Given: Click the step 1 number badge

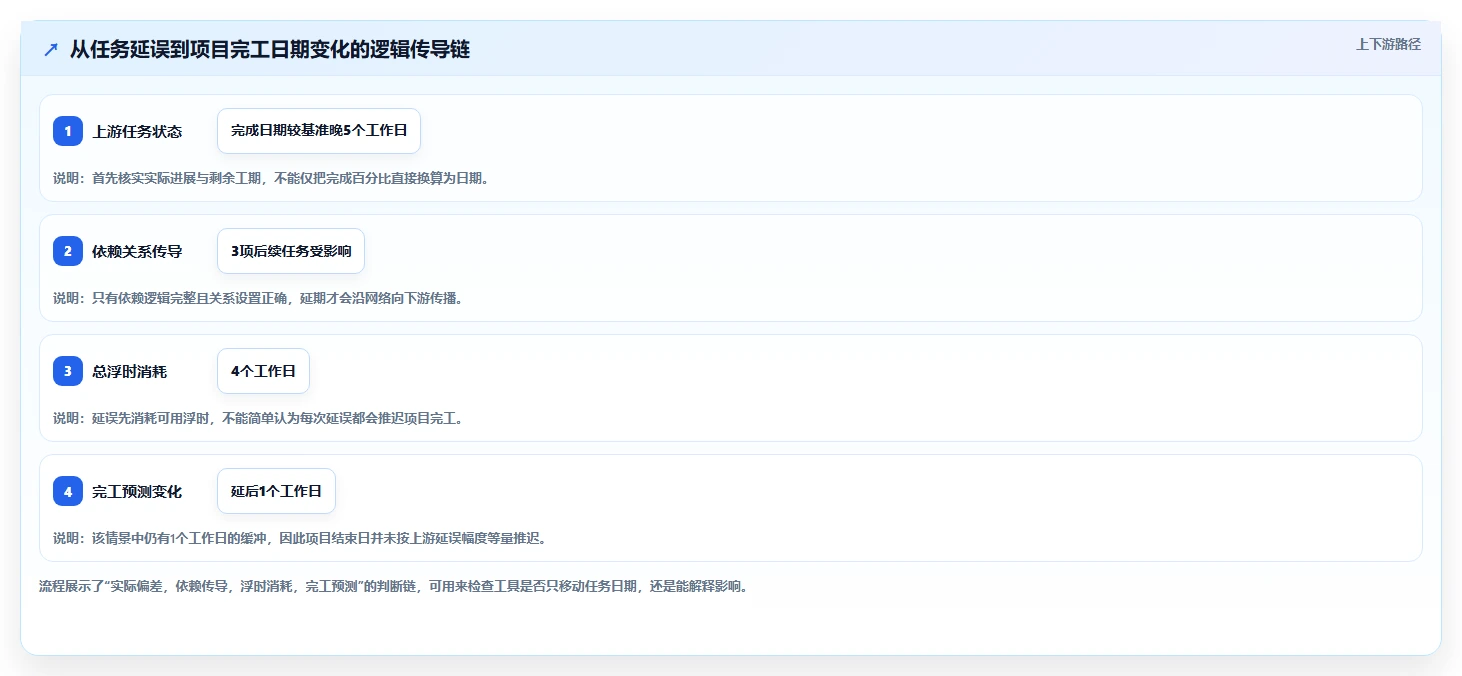Looking at the screenshot, I should 68,131.
